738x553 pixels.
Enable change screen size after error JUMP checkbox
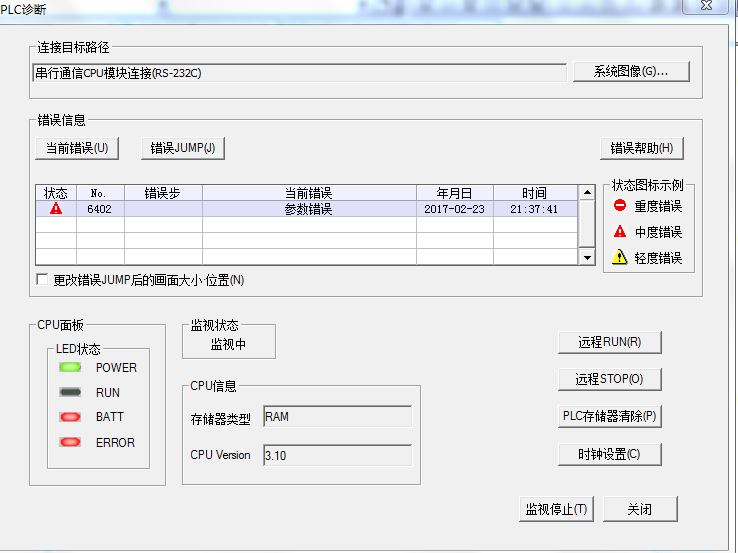click(x=42, y=280)
